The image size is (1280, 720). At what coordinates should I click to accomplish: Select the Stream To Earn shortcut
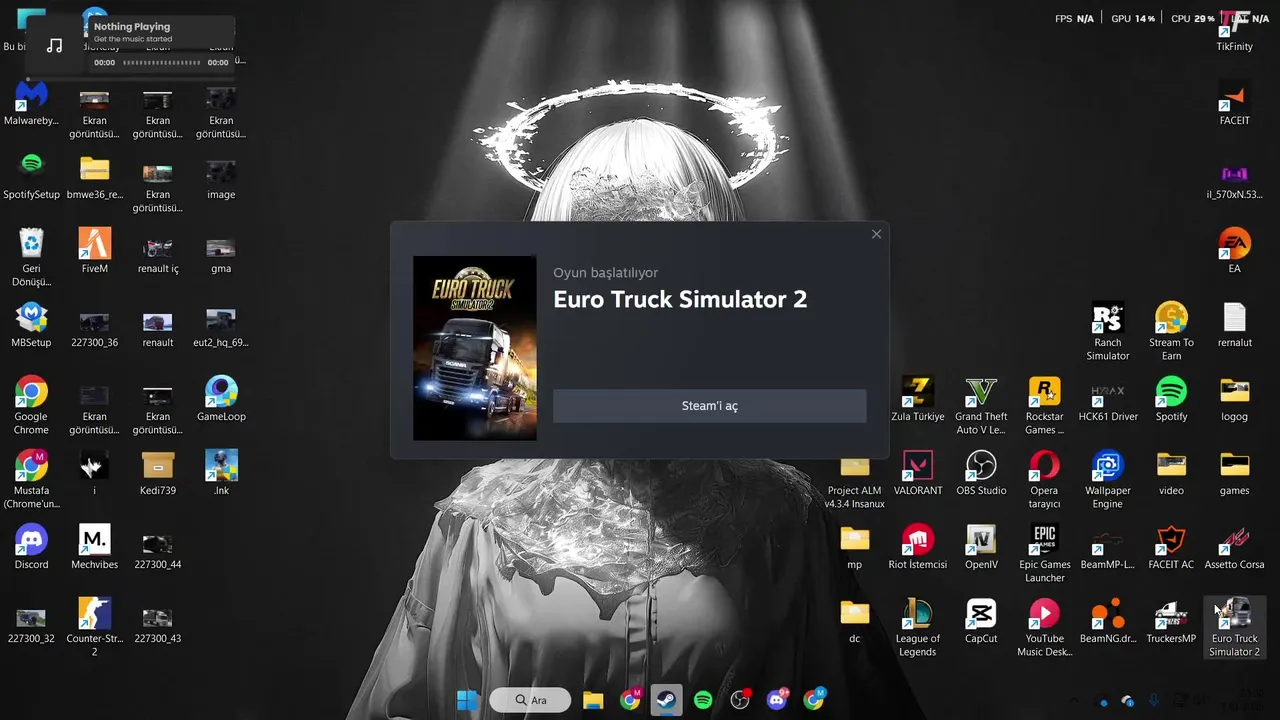[1171, 332]
